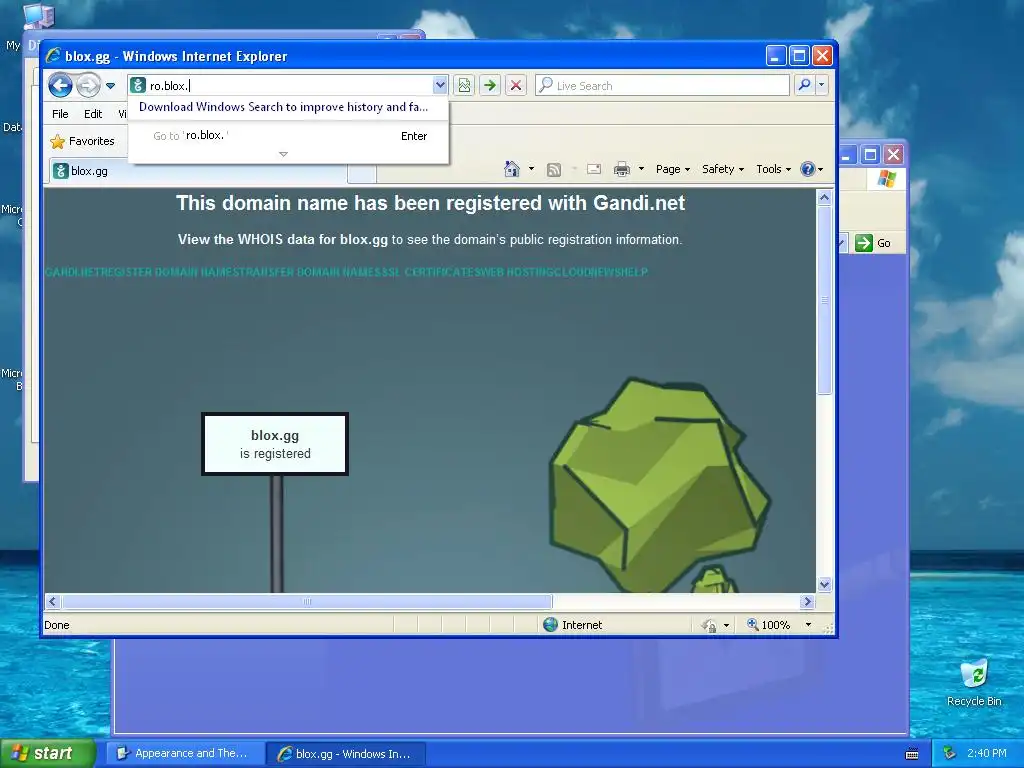Click the IE Forward arrow button
The image size is (1024, 768).
88,85
